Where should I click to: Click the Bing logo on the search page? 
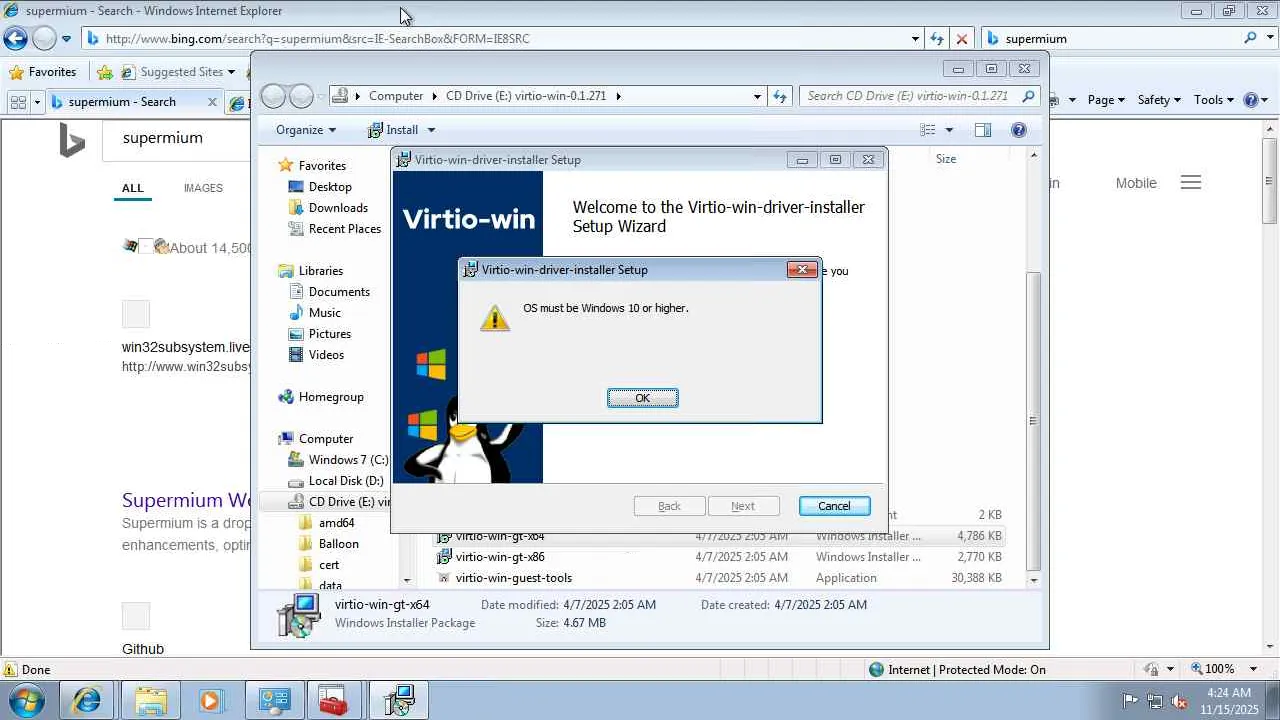pos(72,141)
